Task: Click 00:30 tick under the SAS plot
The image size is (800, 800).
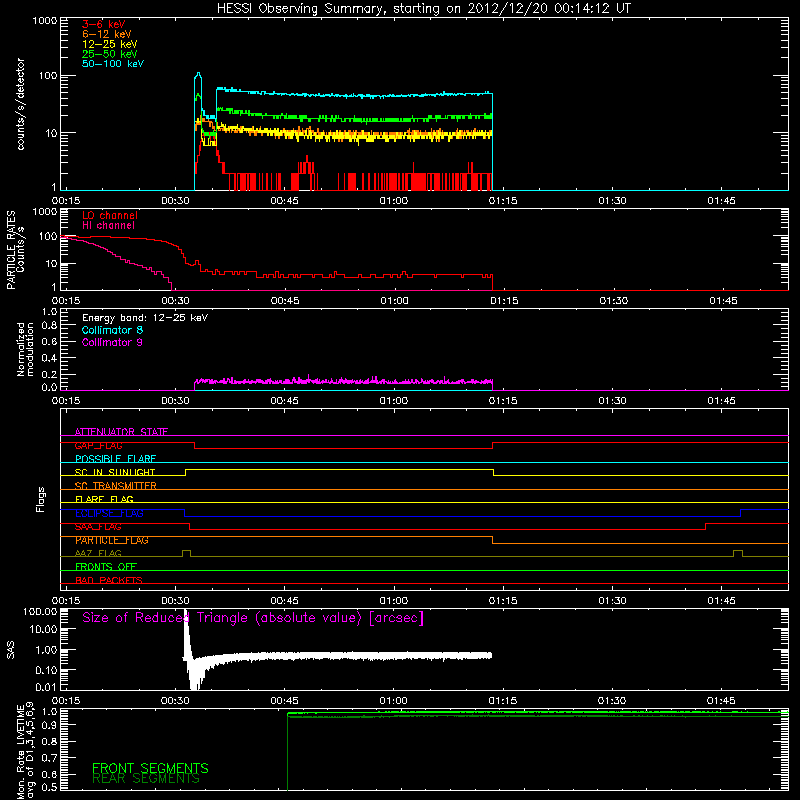Action: (x=176, y=701)
